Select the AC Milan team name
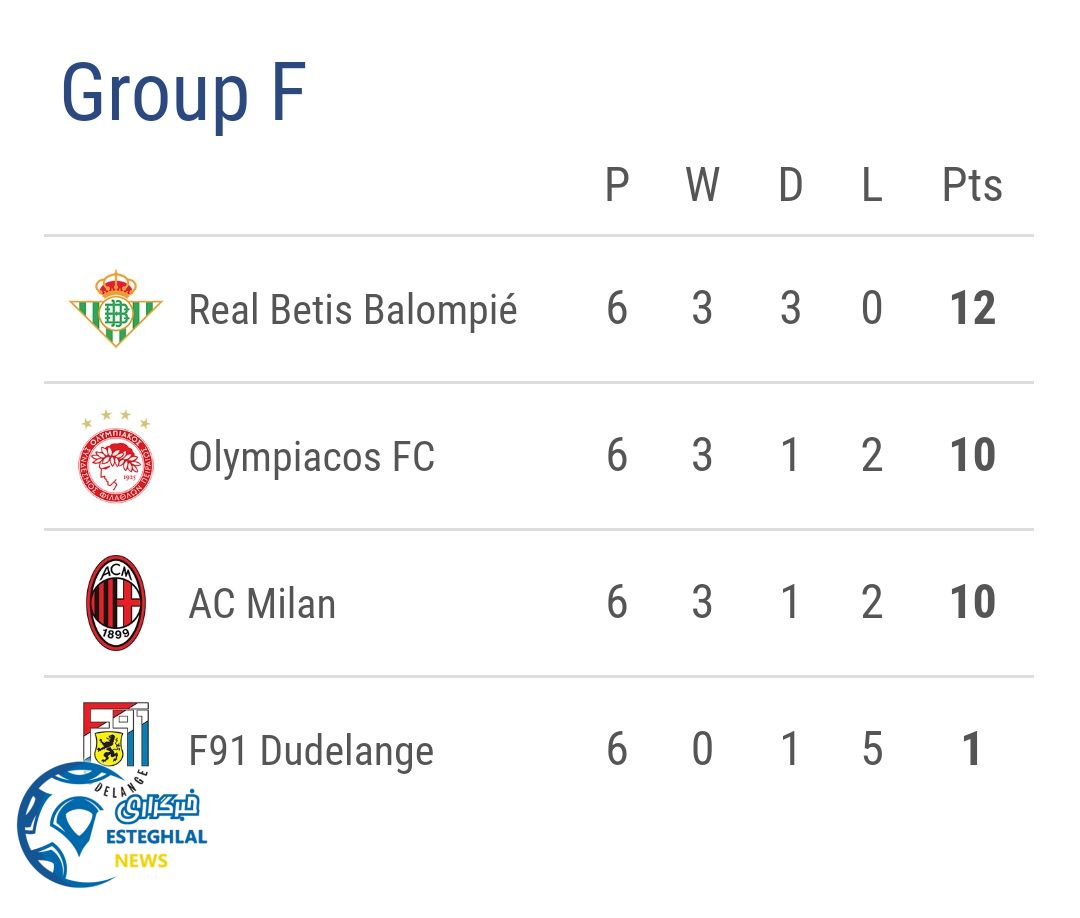This screenshot has height=918, width=1080. click(x=262, y=604)
